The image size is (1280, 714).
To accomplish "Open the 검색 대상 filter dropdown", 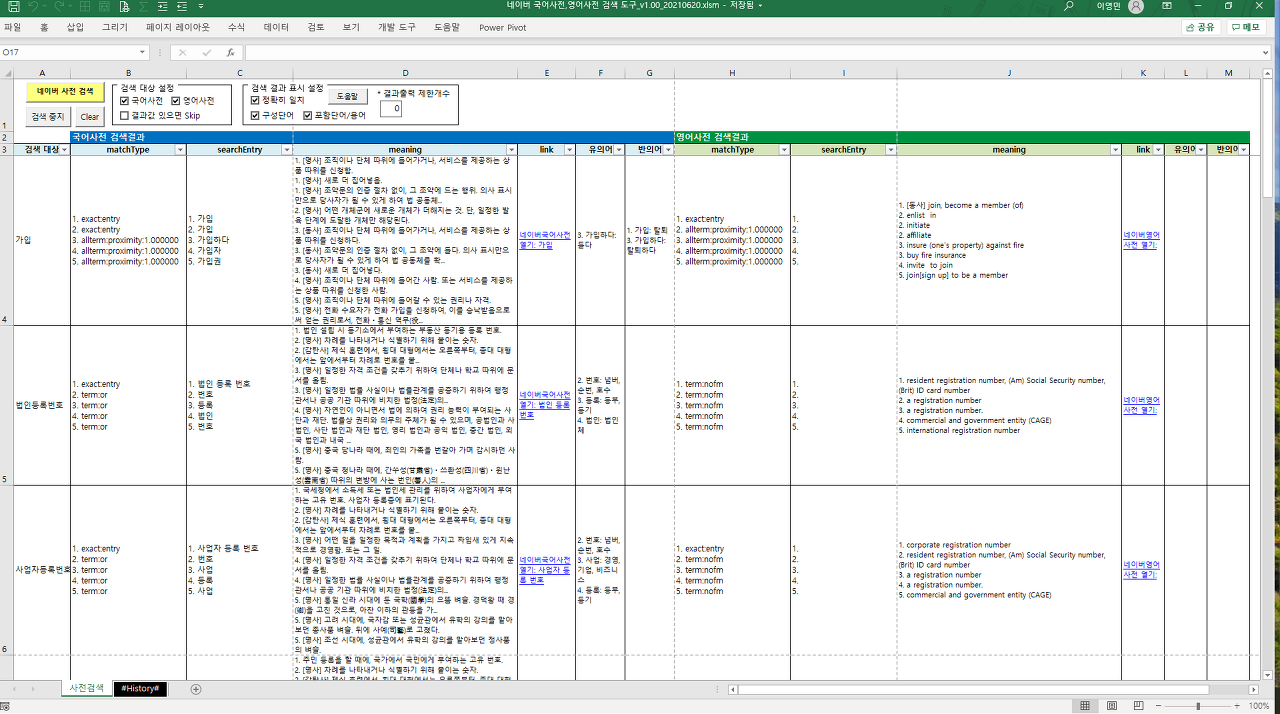I will click(64, 150).
